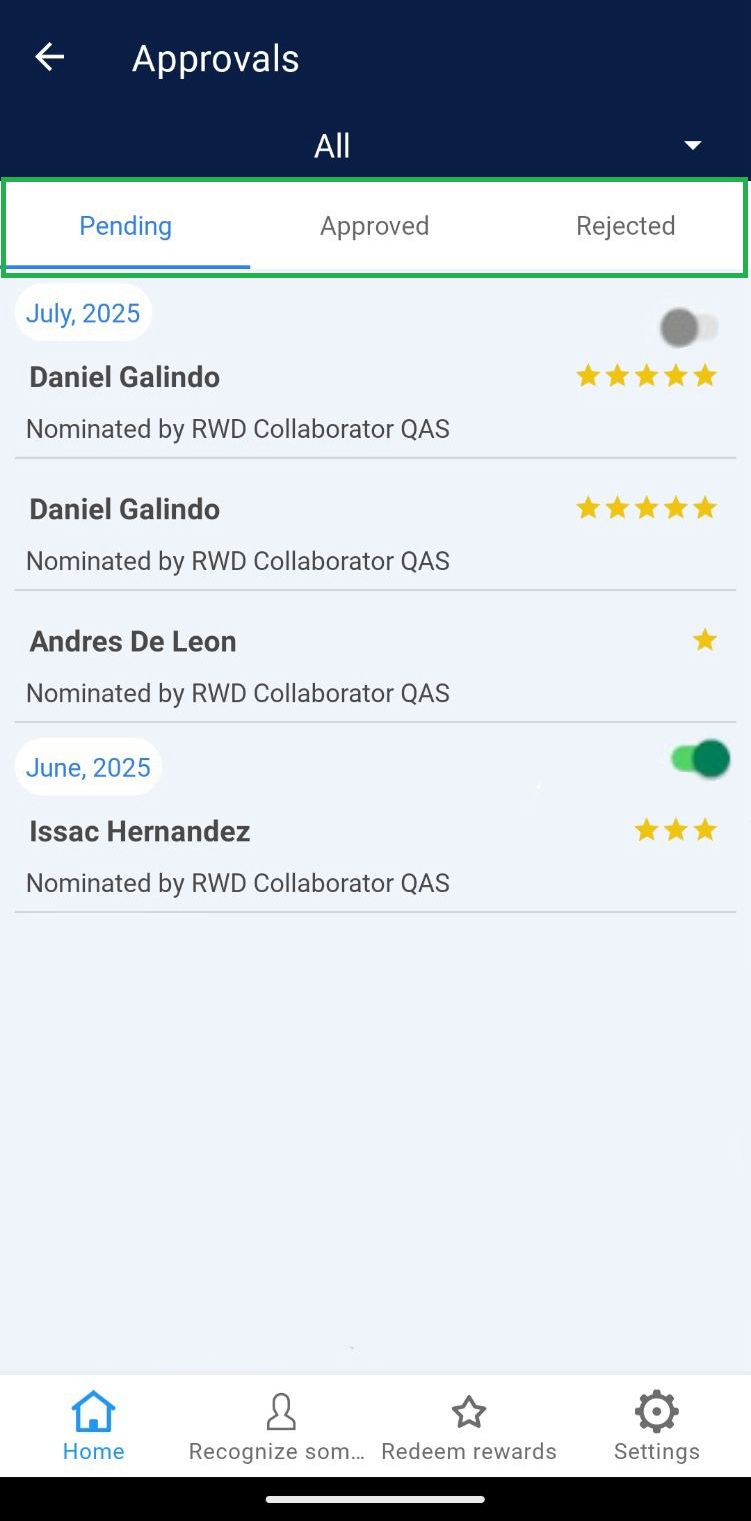
Task: Tap the July, 2025 month chip
Action: (x=83, y=314)
